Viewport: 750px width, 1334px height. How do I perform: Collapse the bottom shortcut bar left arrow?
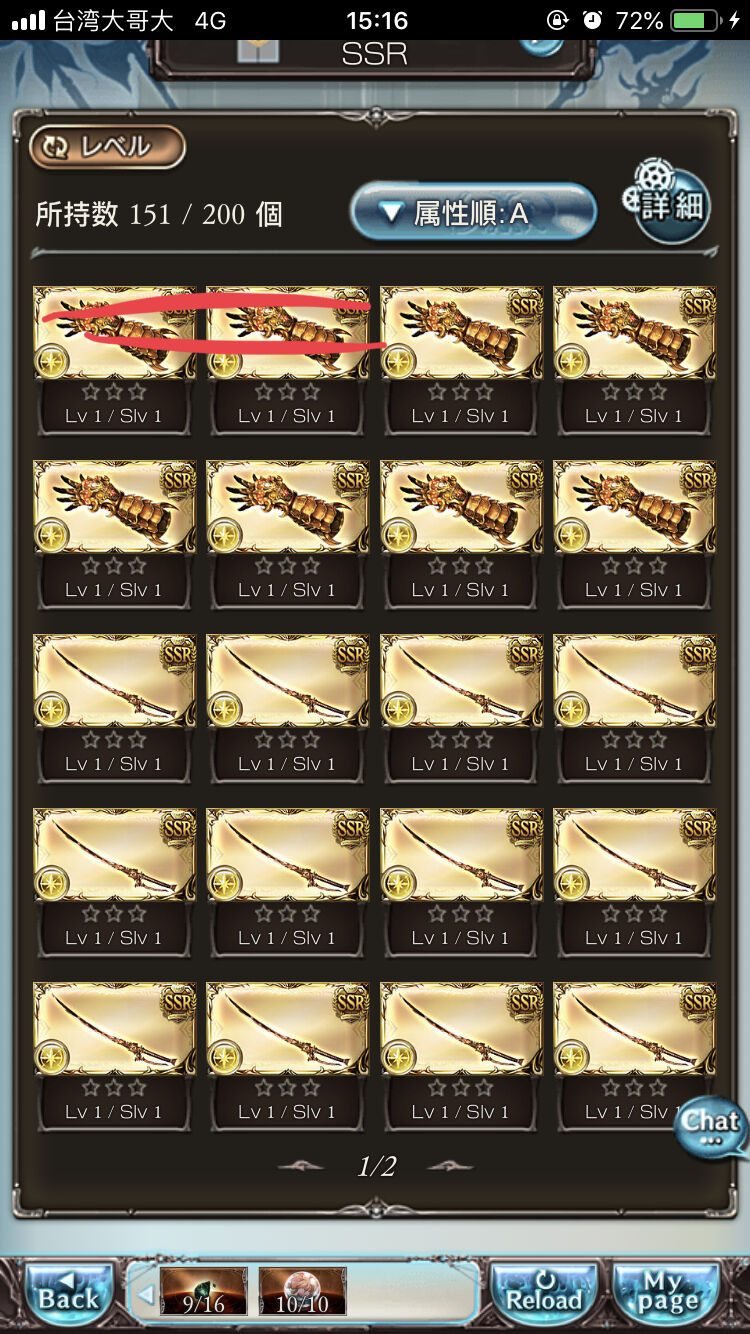click(x=146, y=1295)
